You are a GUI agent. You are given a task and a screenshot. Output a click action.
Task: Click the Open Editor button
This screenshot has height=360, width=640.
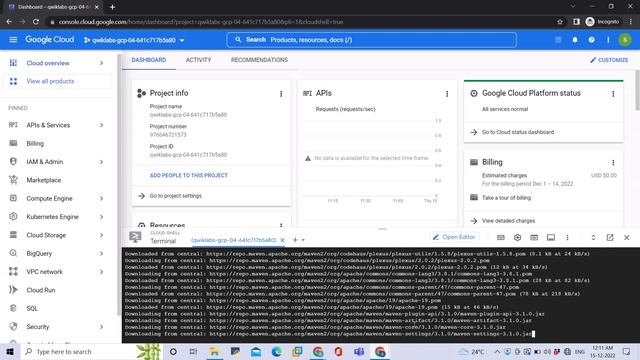coord(454,237)
